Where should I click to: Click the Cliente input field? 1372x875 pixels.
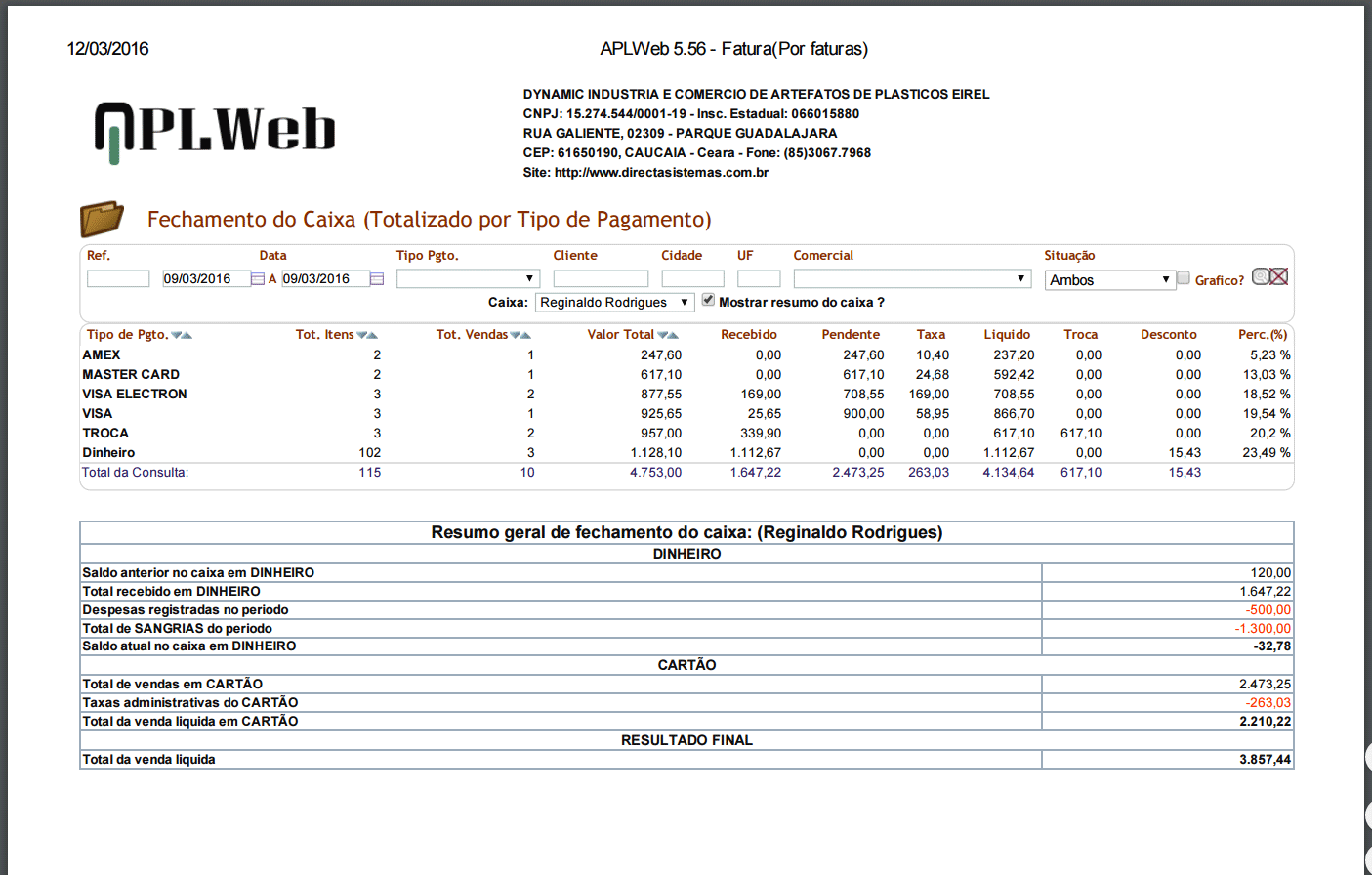coord(601,279)
